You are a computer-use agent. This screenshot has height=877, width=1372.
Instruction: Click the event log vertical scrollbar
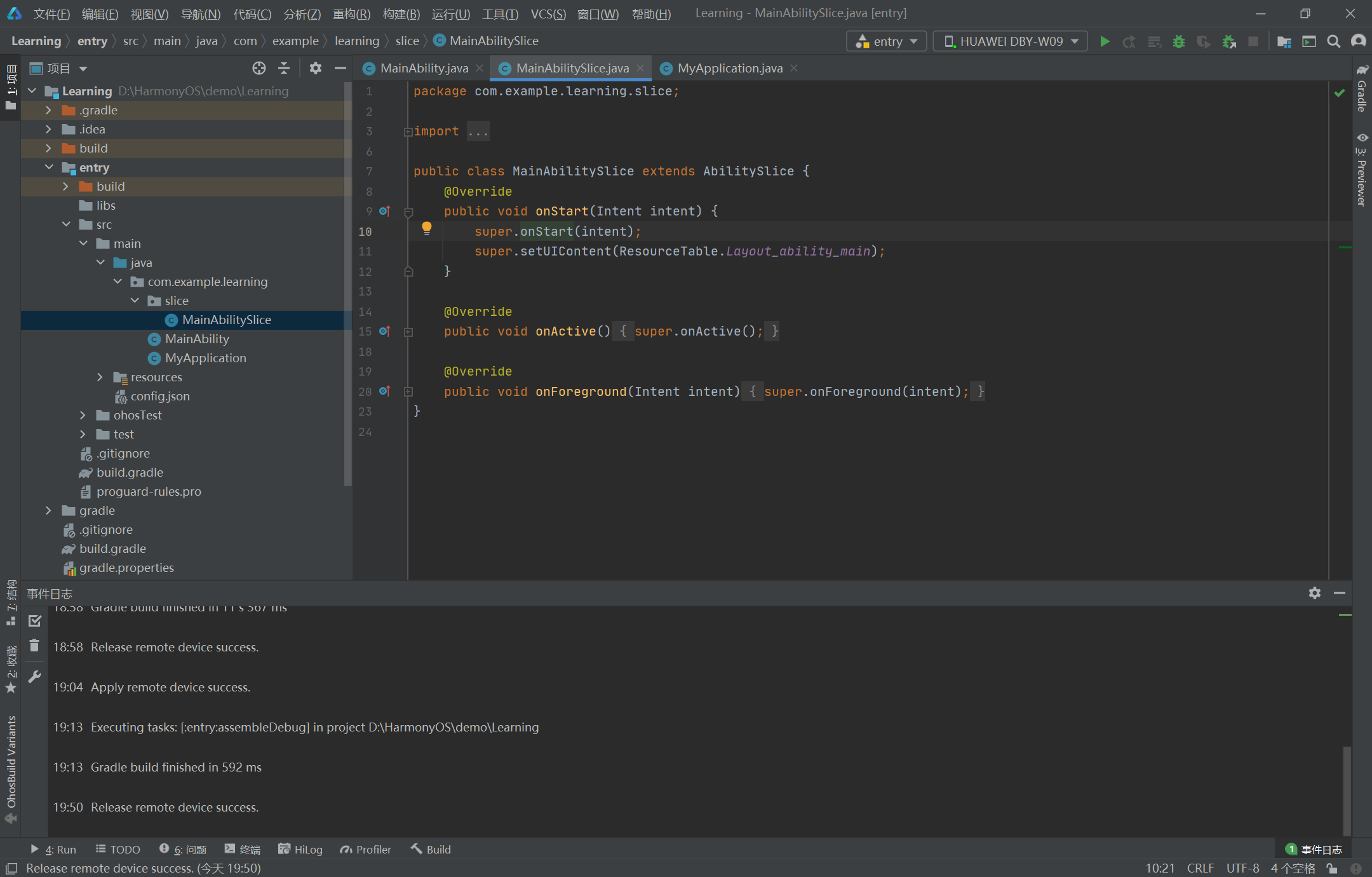[x=1347, y=790]
